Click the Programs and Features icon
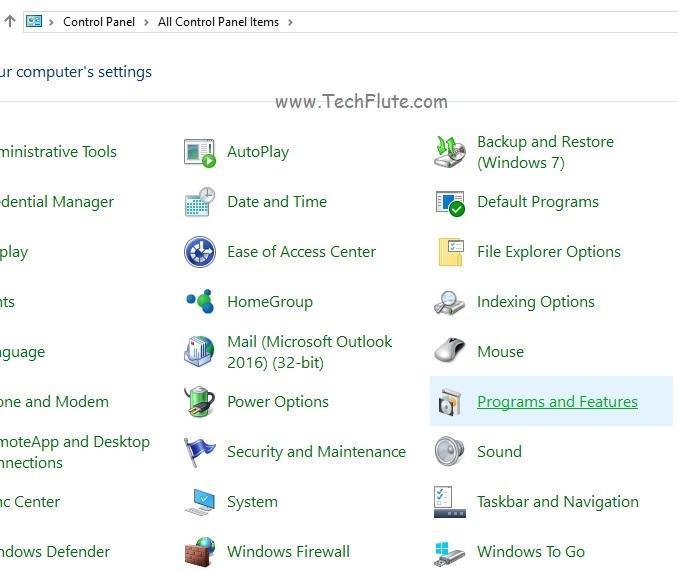 point(450,402)
